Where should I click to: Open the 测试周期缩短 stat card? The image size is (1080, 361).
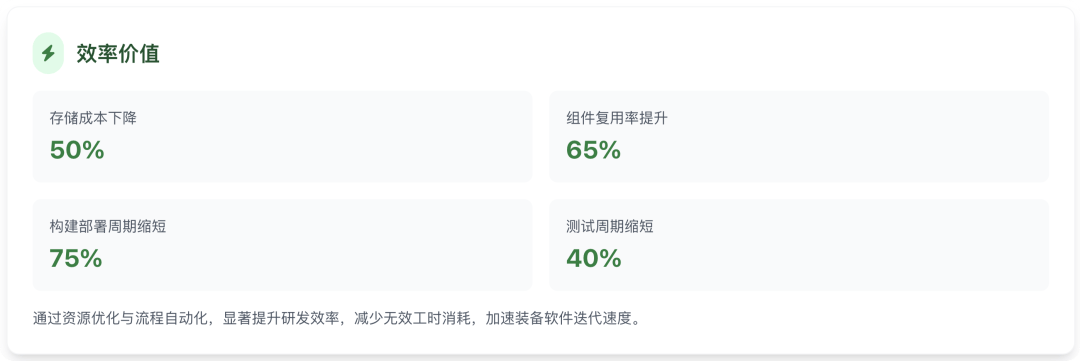click(799, 245)
